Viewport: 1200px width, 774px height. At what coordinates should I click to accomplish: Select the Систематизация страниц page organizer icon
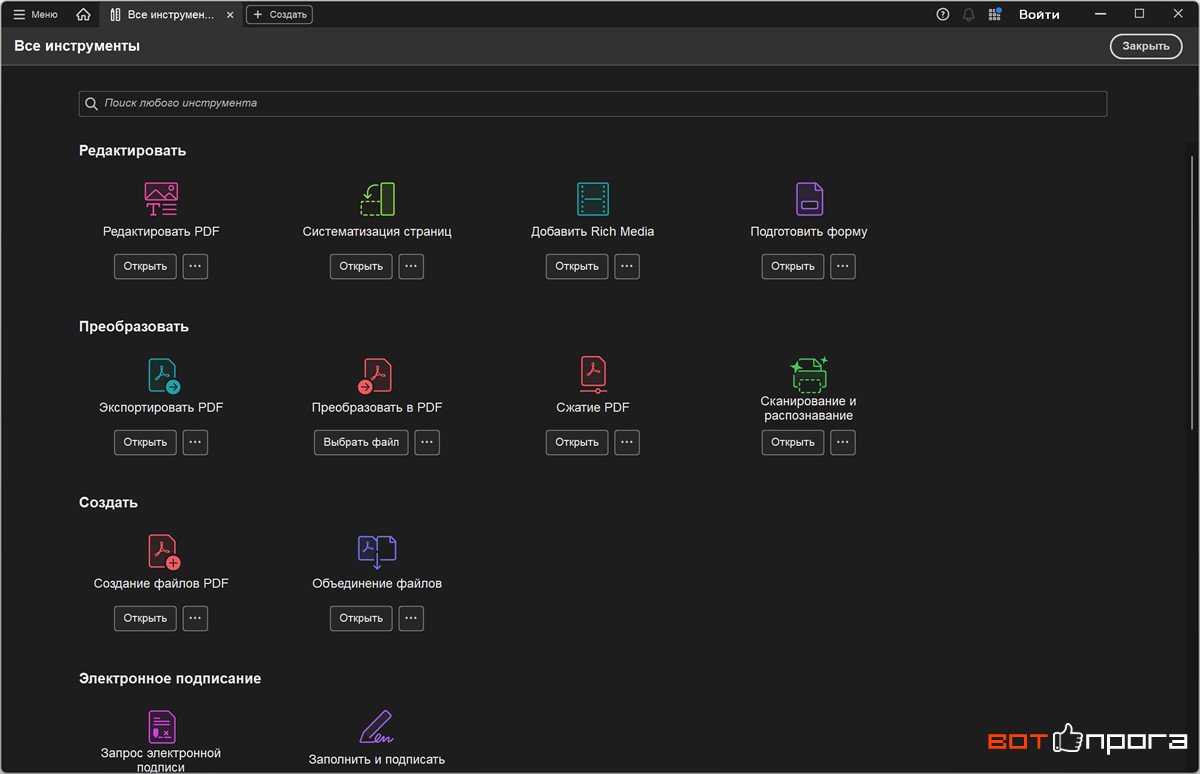[x=377, y=199]
